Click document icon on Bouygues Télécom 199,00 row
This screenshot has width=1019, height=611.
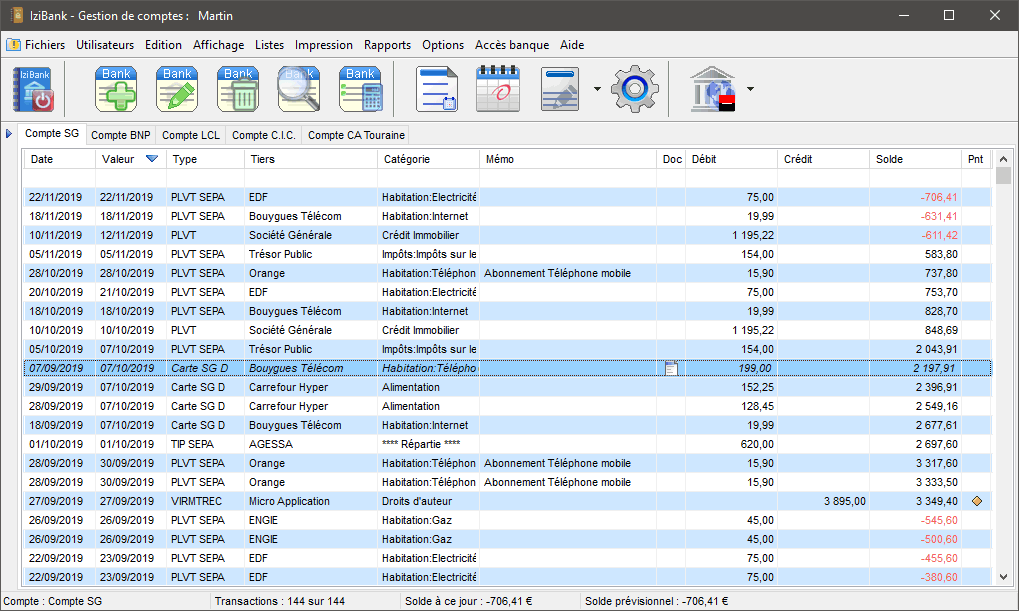(x=671, y=369)
